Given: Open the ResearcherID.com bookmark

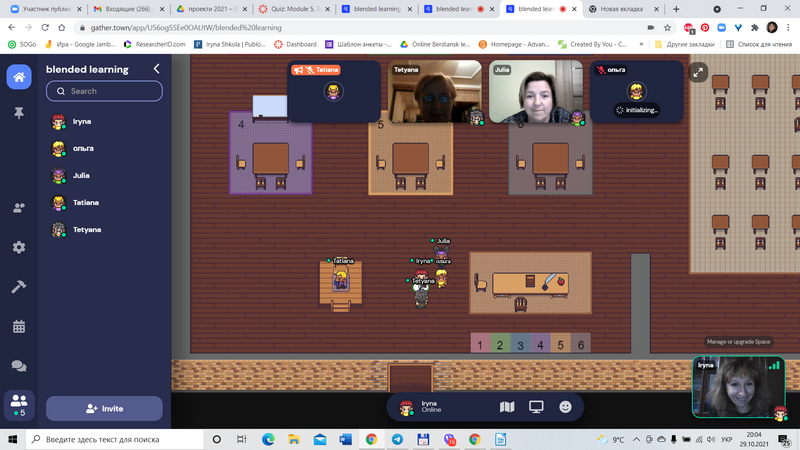Looking at the screenshot, I should 155,44.
